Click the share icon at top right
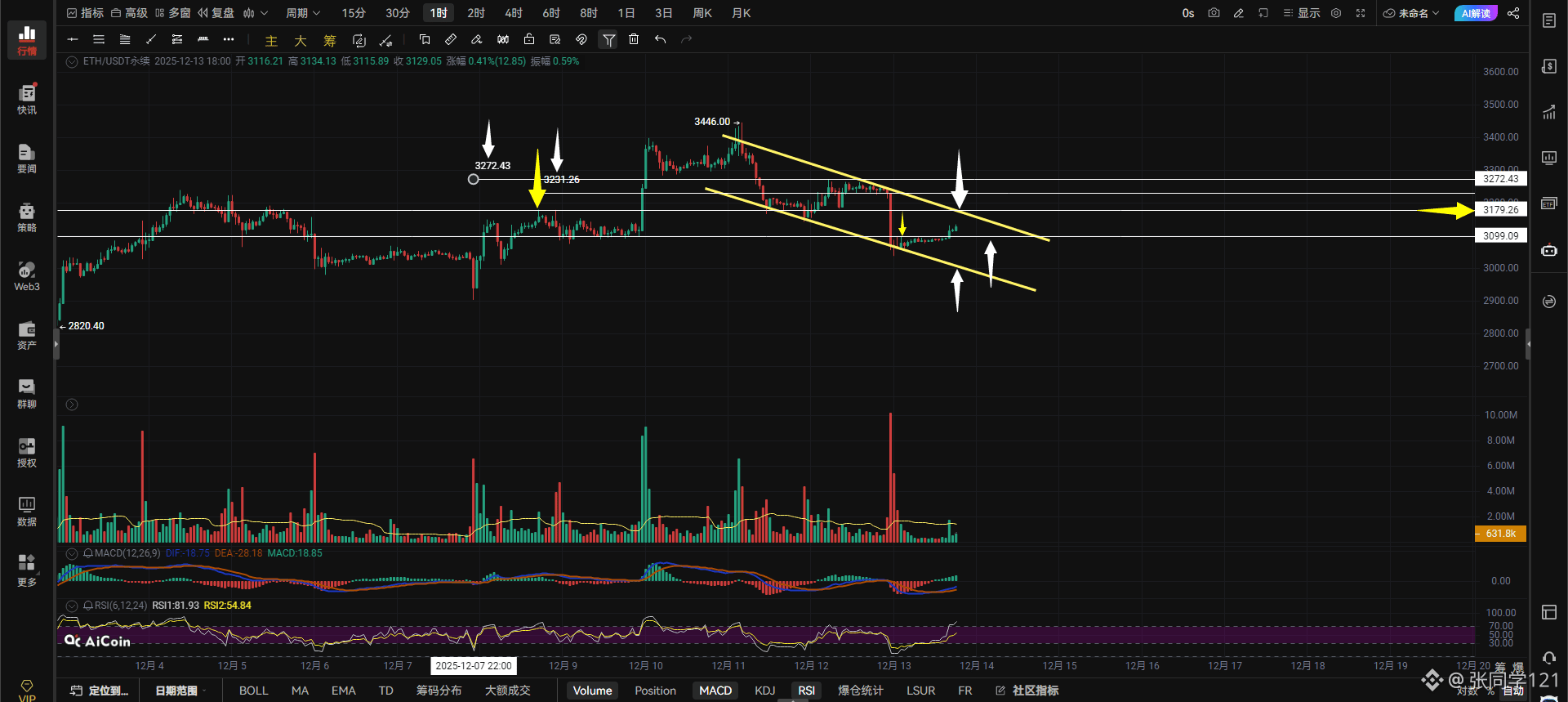 (x=1513, y=13)
